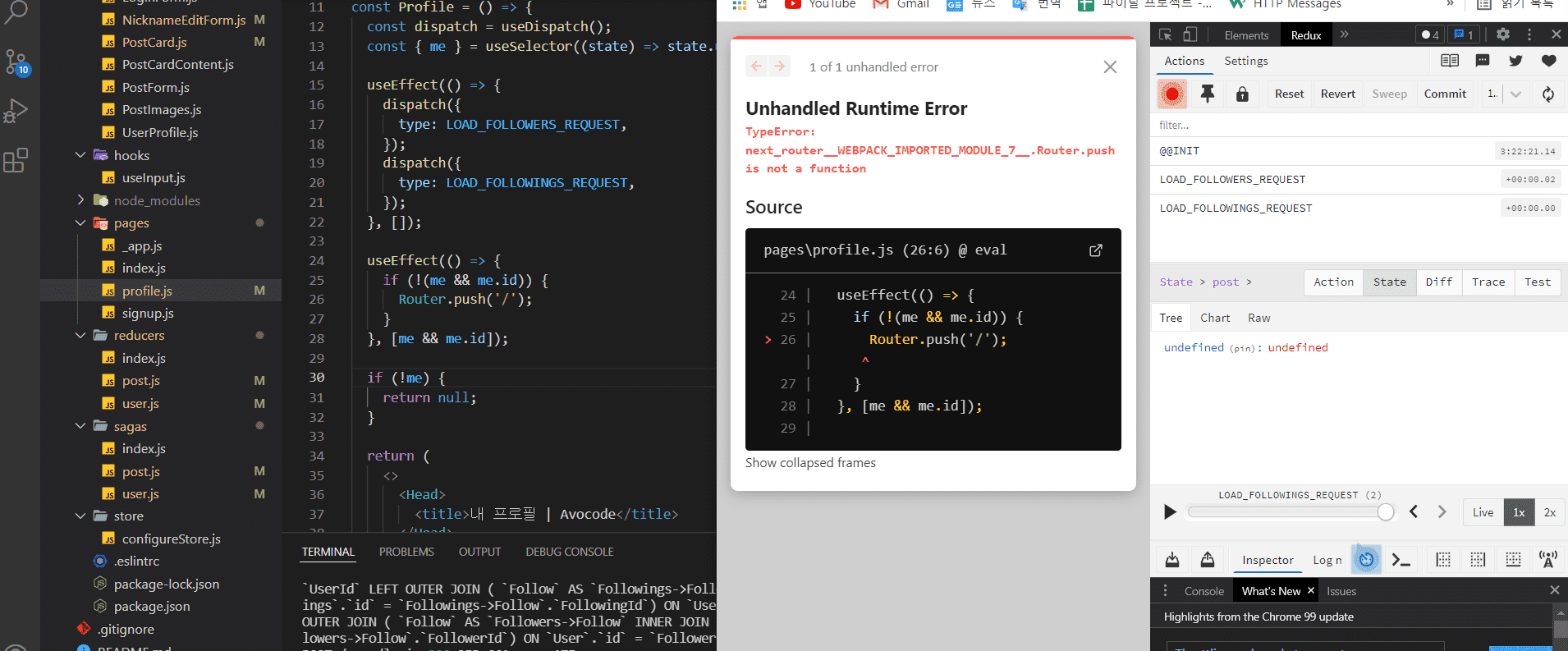Image resolution: width=1568 pixels, height=651 pixels.
Task: Show collapsed frames in error overlay
Action: coord(810,463)
